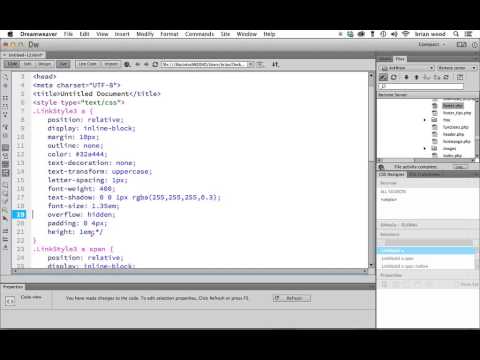Click the Synchronize icon in Files panel
Screen dimensions: 480x360
click(446, 77)
